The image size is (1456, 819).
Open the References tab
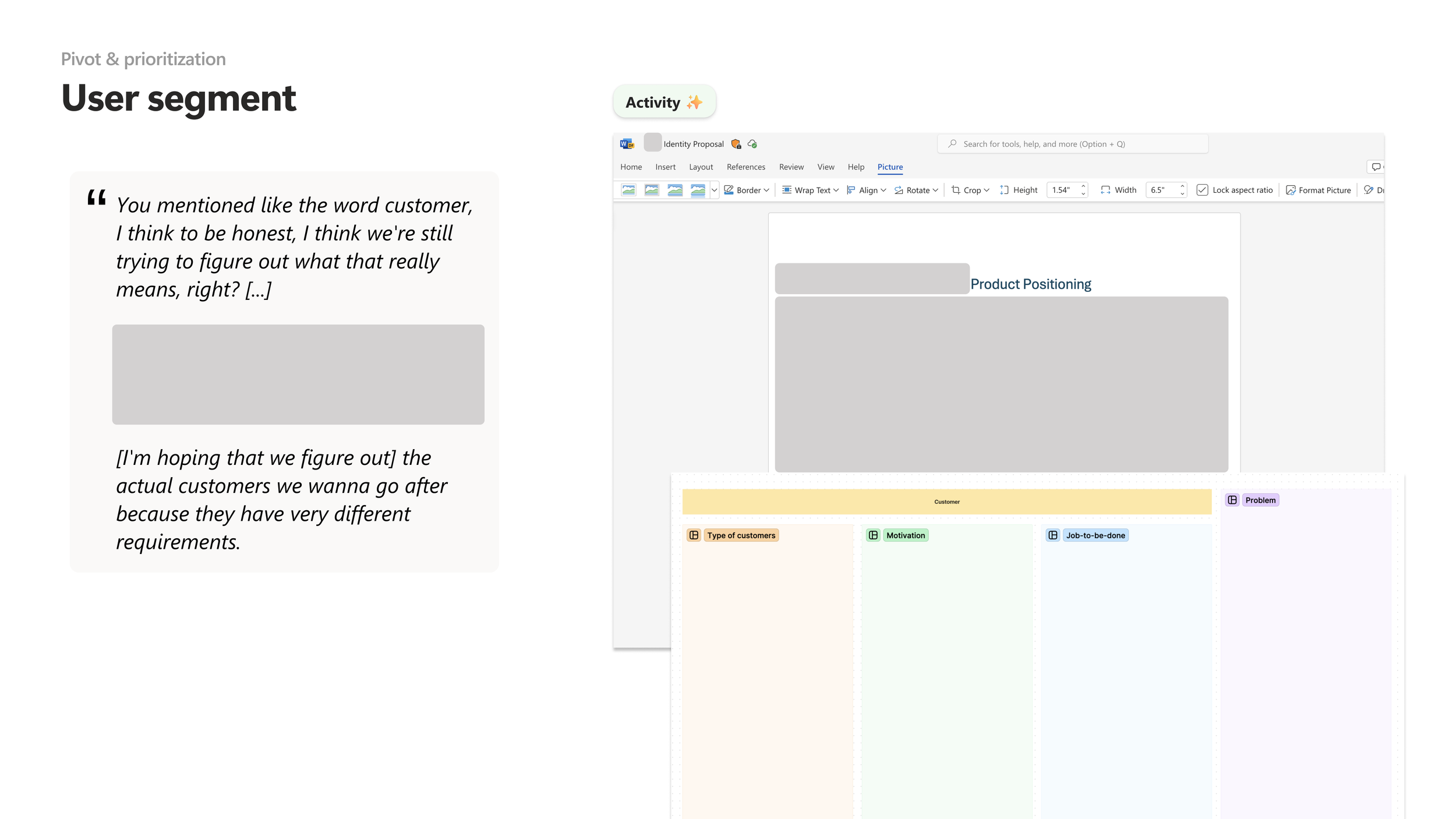coord(745,167)
